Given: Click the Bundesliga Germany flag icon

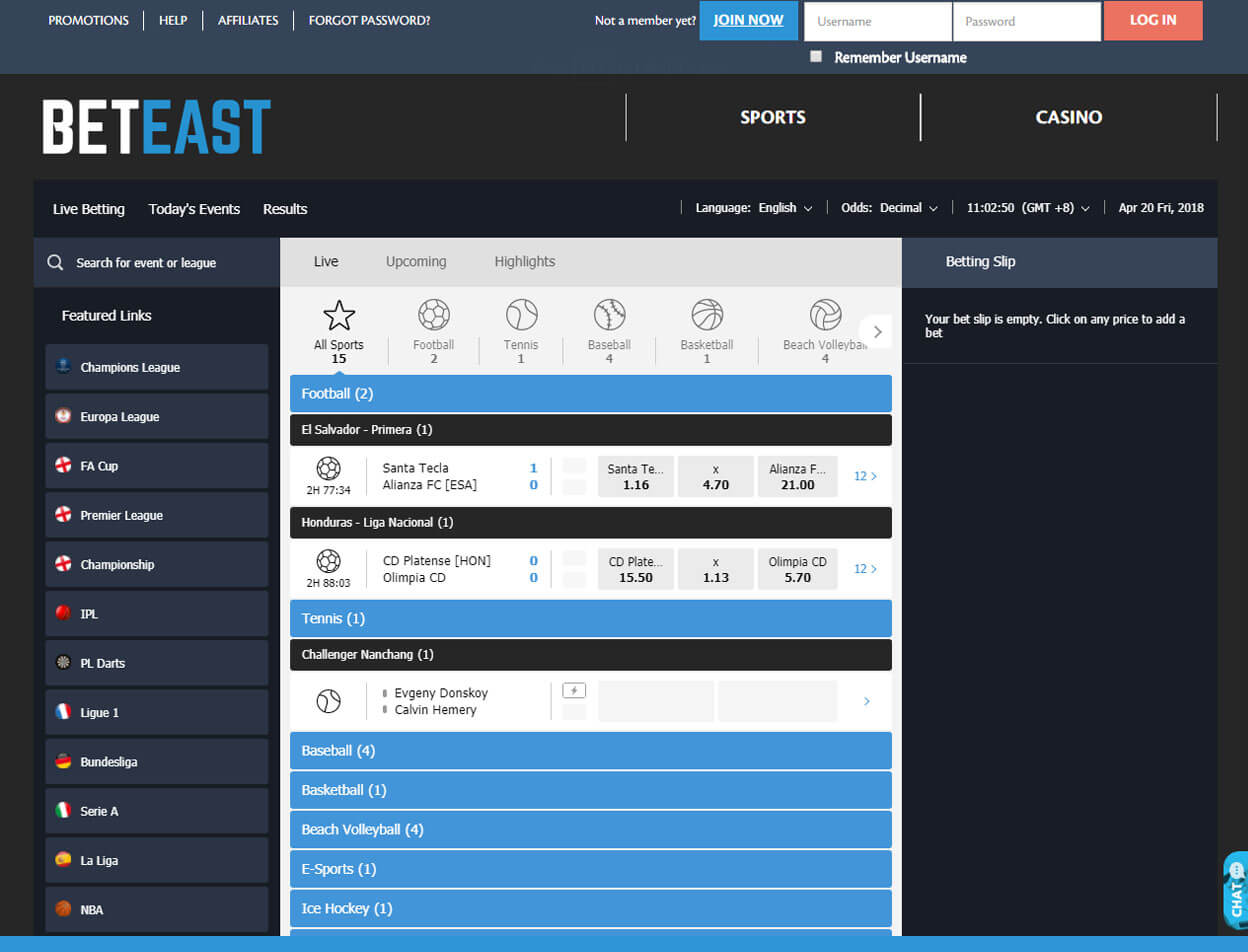Looking at the screenshot, I should (63, 761).
